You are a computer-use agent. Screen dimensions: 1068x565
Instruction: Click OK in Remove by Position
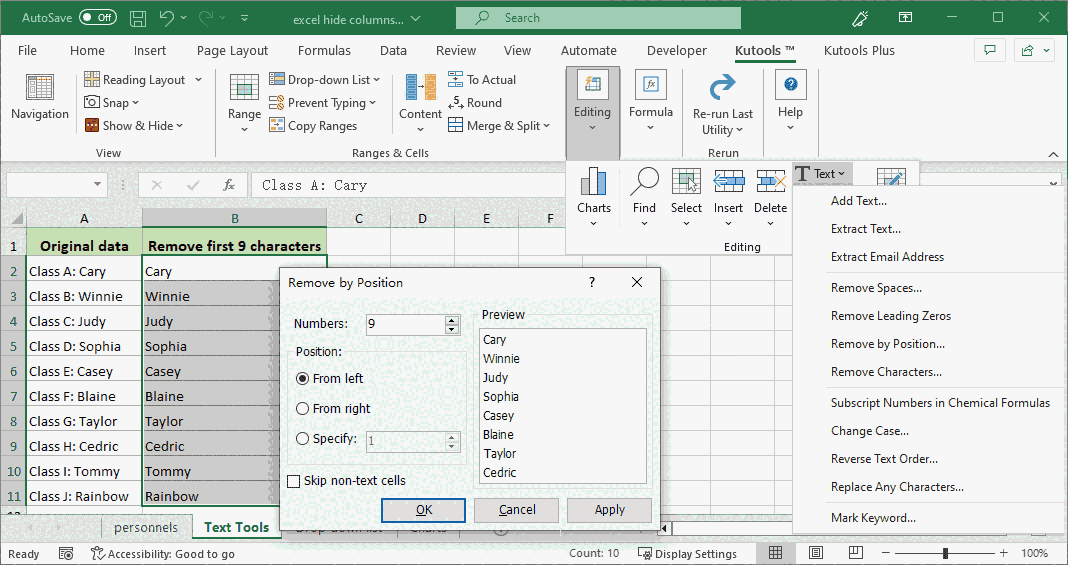[x=424, y=510]
